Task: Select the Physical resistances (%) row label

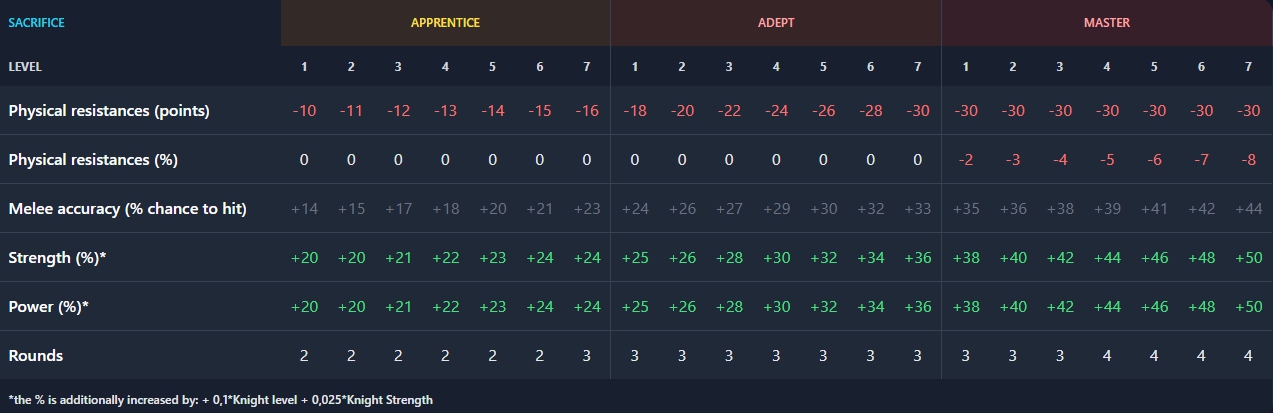Action: pyautogui.click(x=93, y=160)
